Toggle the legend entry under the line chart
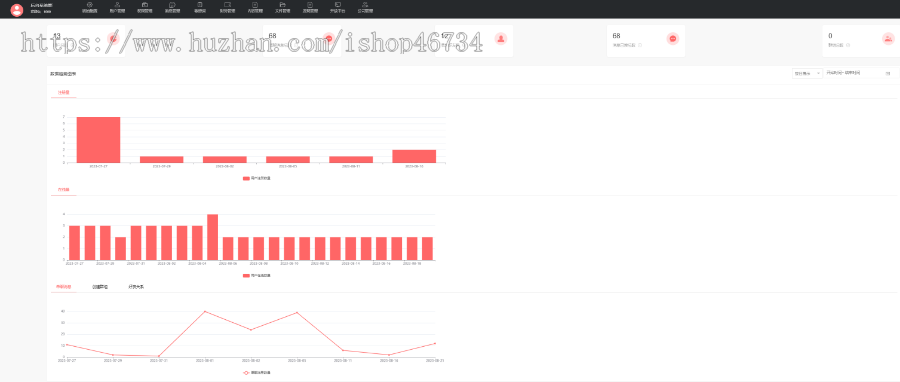Viewport: 900px width, 382px height. (x=256, y=373)
